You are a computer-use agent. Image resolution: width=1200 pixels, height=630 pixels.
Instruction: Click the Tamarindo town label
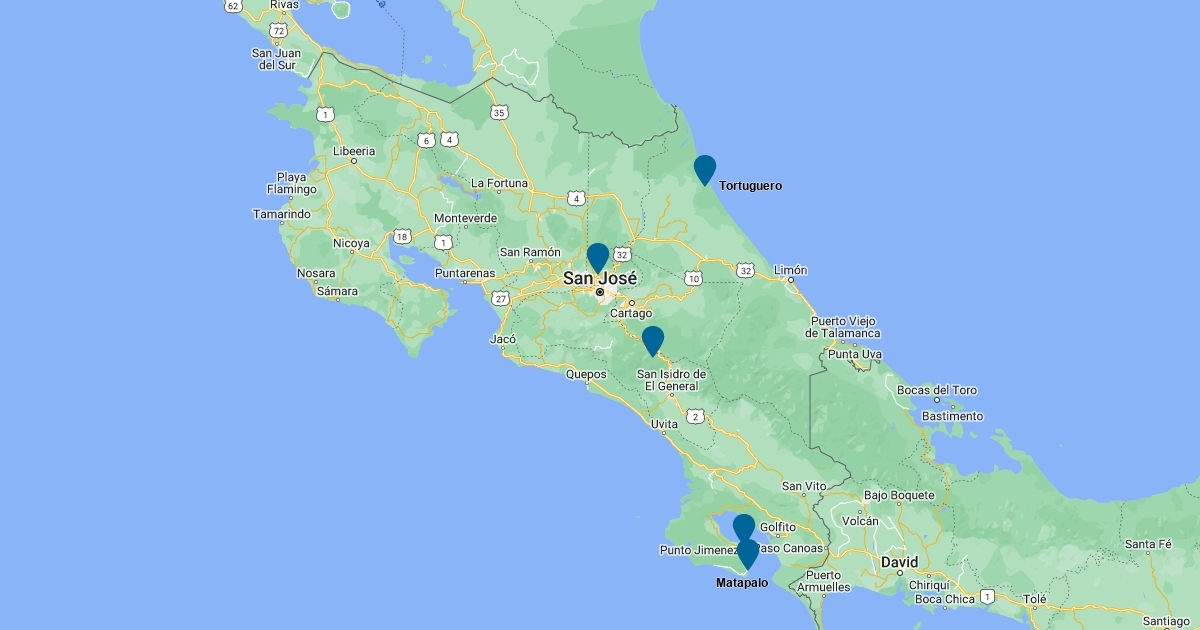pos(281,214)
